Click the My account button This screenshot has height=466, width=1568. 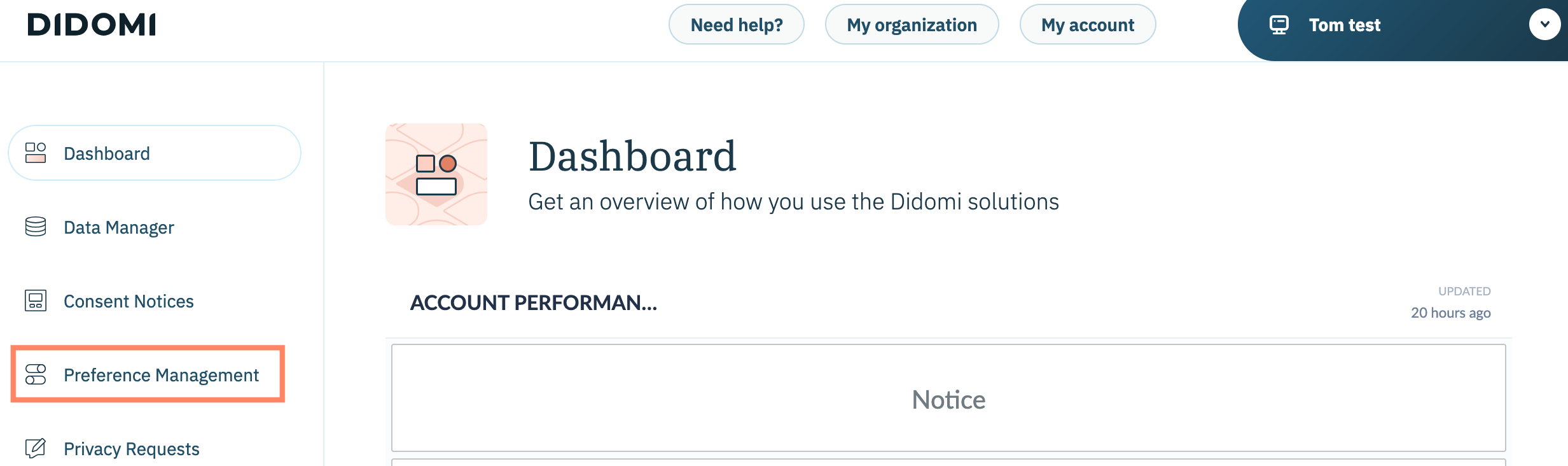[x=1087, y=25]
